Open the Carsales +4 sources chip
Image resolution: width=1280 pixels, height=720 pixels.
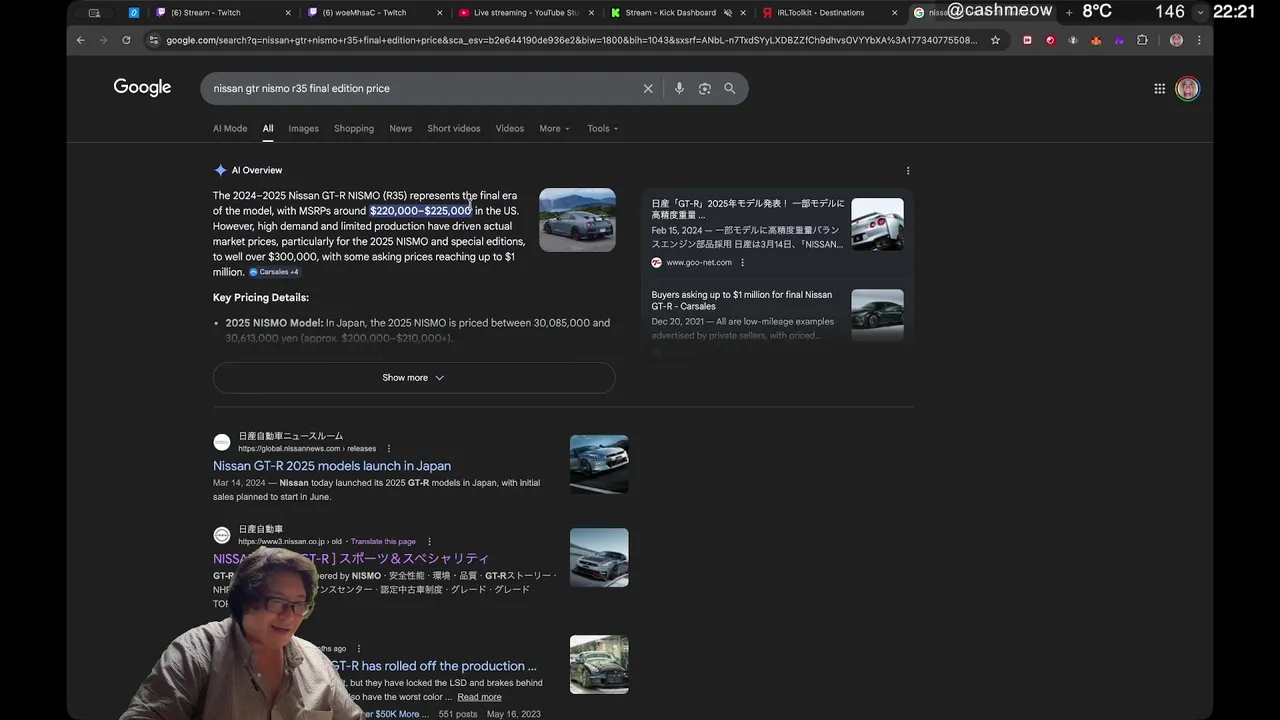273,272
